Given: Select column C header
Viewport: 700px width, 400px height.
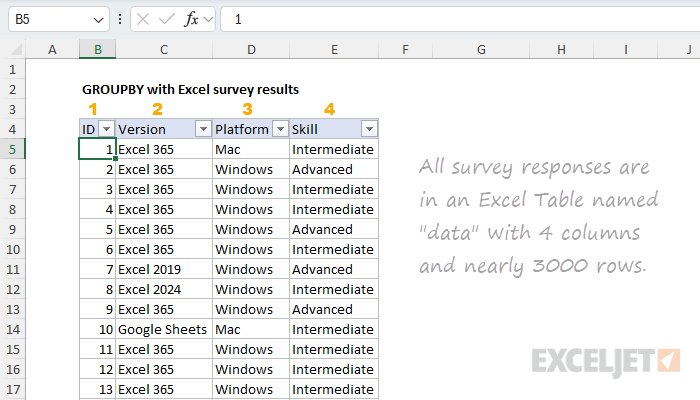Looking at the screenshot, I should pos(164,49).
